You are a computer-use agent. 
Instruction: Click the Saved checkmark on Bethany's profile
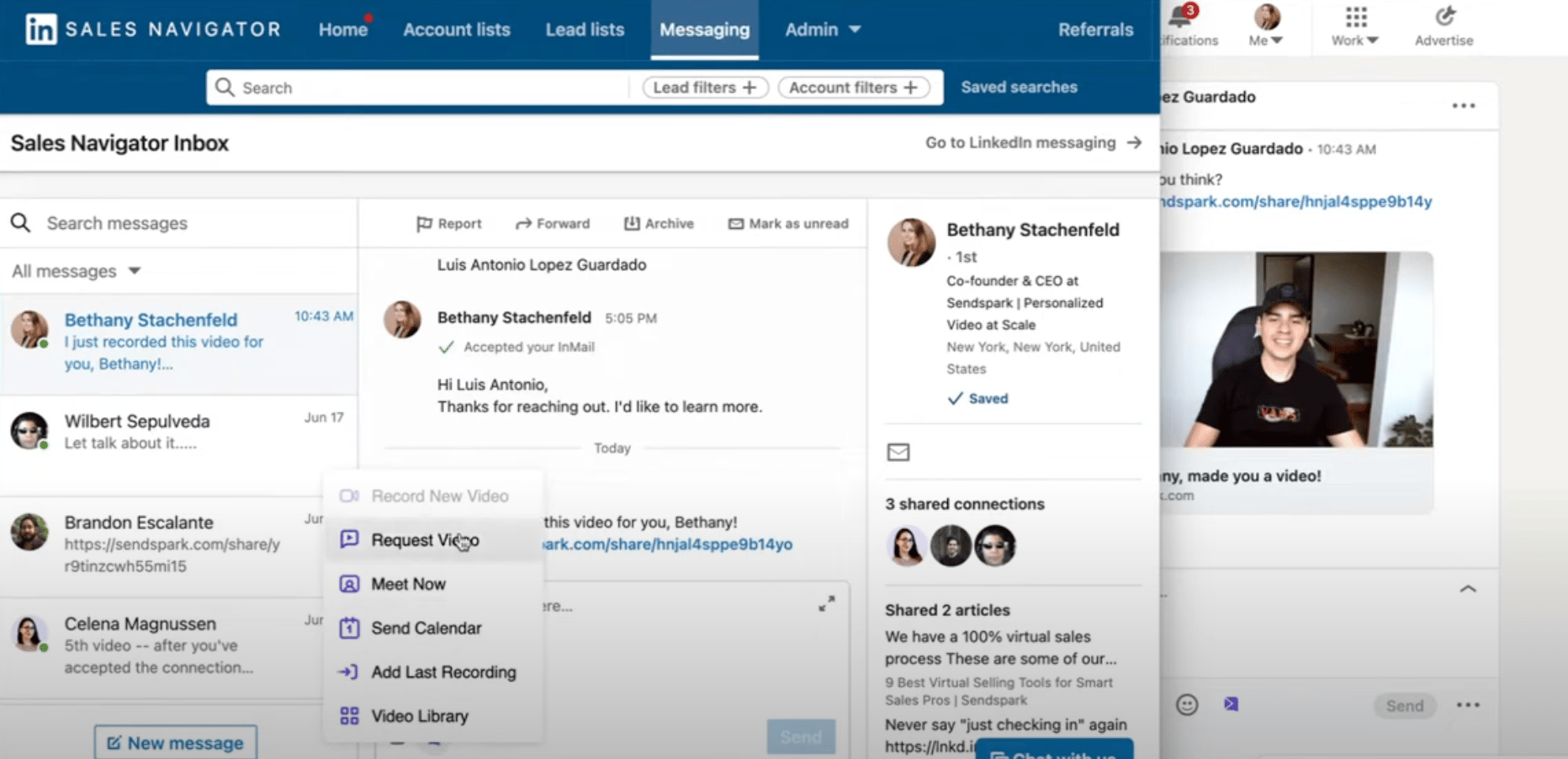tap(978, 398)
